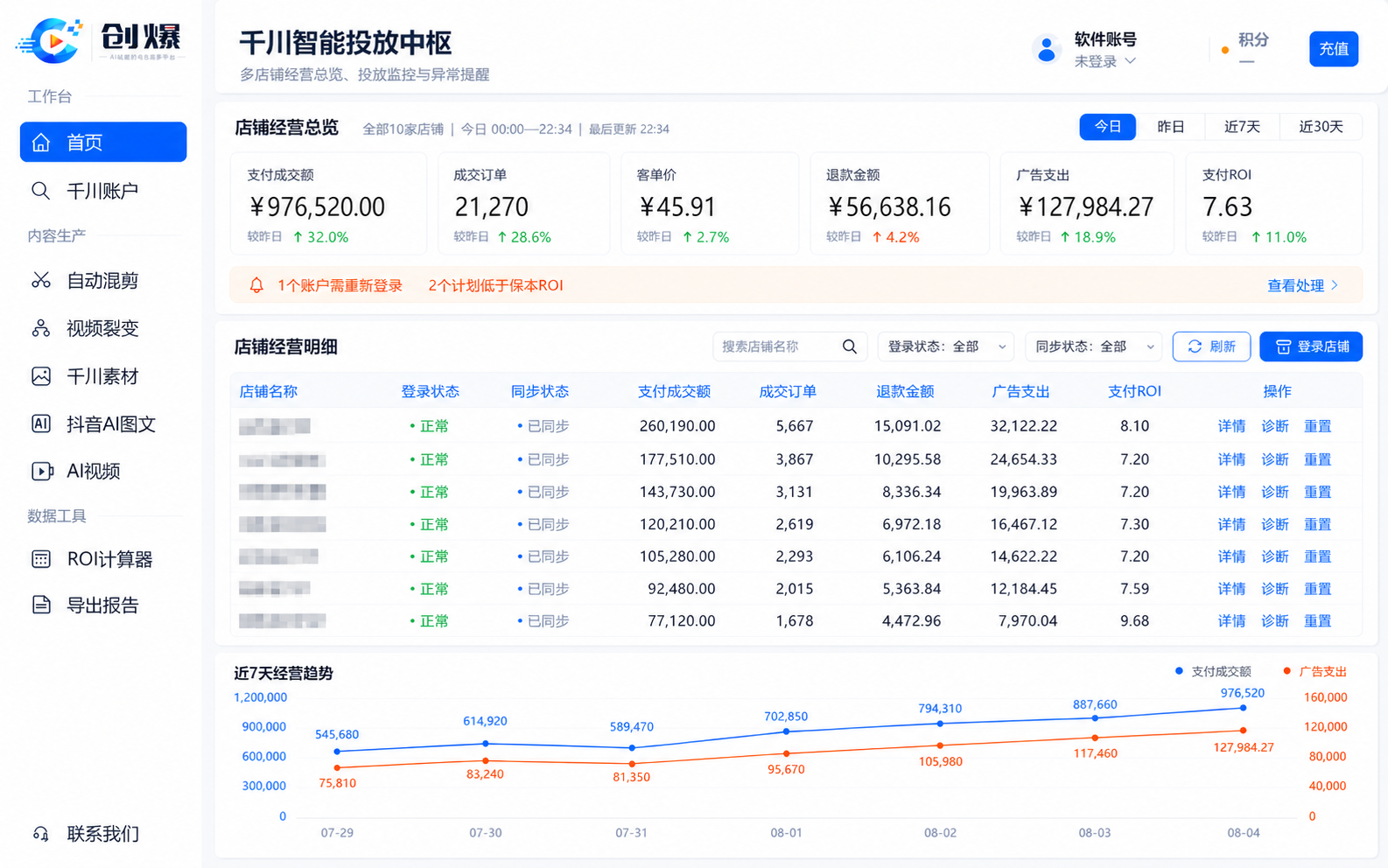The height and width of the screenshot is (868, 1388).
Task: Click chevron next to 查看处理
Action: pos(1335,285)
